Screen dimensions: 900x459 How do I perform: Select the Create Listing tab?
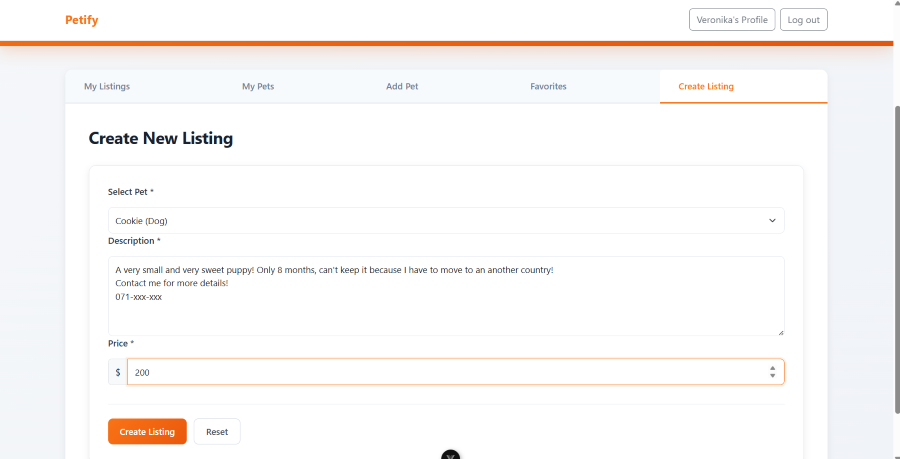706,87
